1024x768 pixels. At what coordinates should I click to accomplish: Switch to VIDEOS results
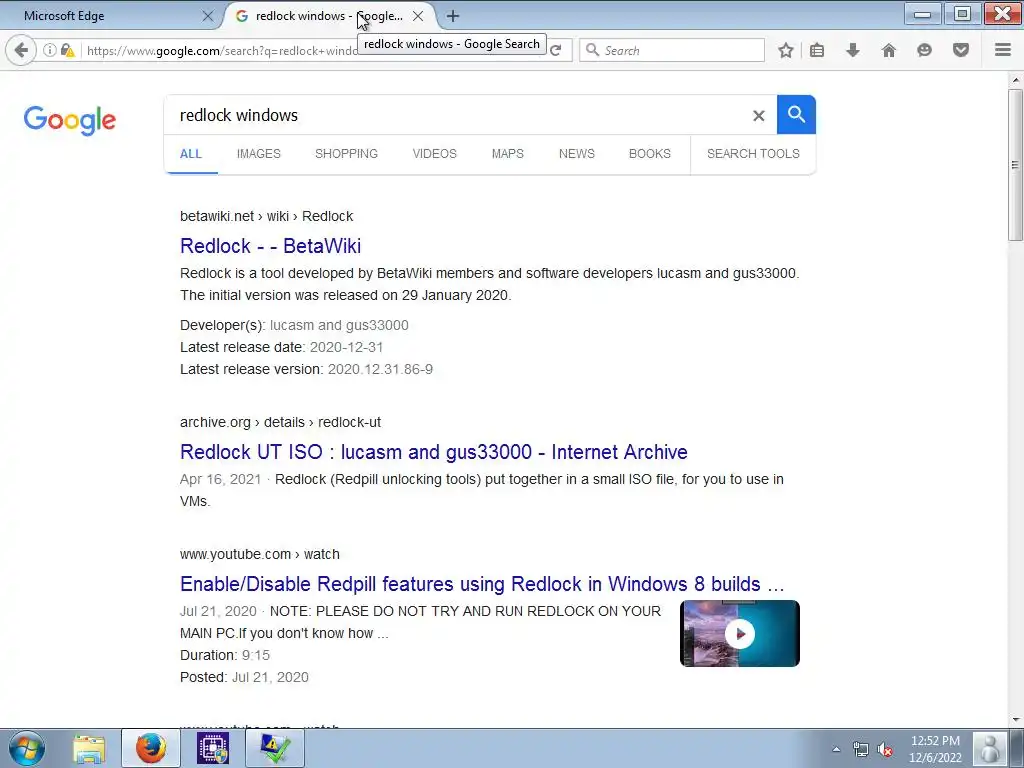pos(434,154)
